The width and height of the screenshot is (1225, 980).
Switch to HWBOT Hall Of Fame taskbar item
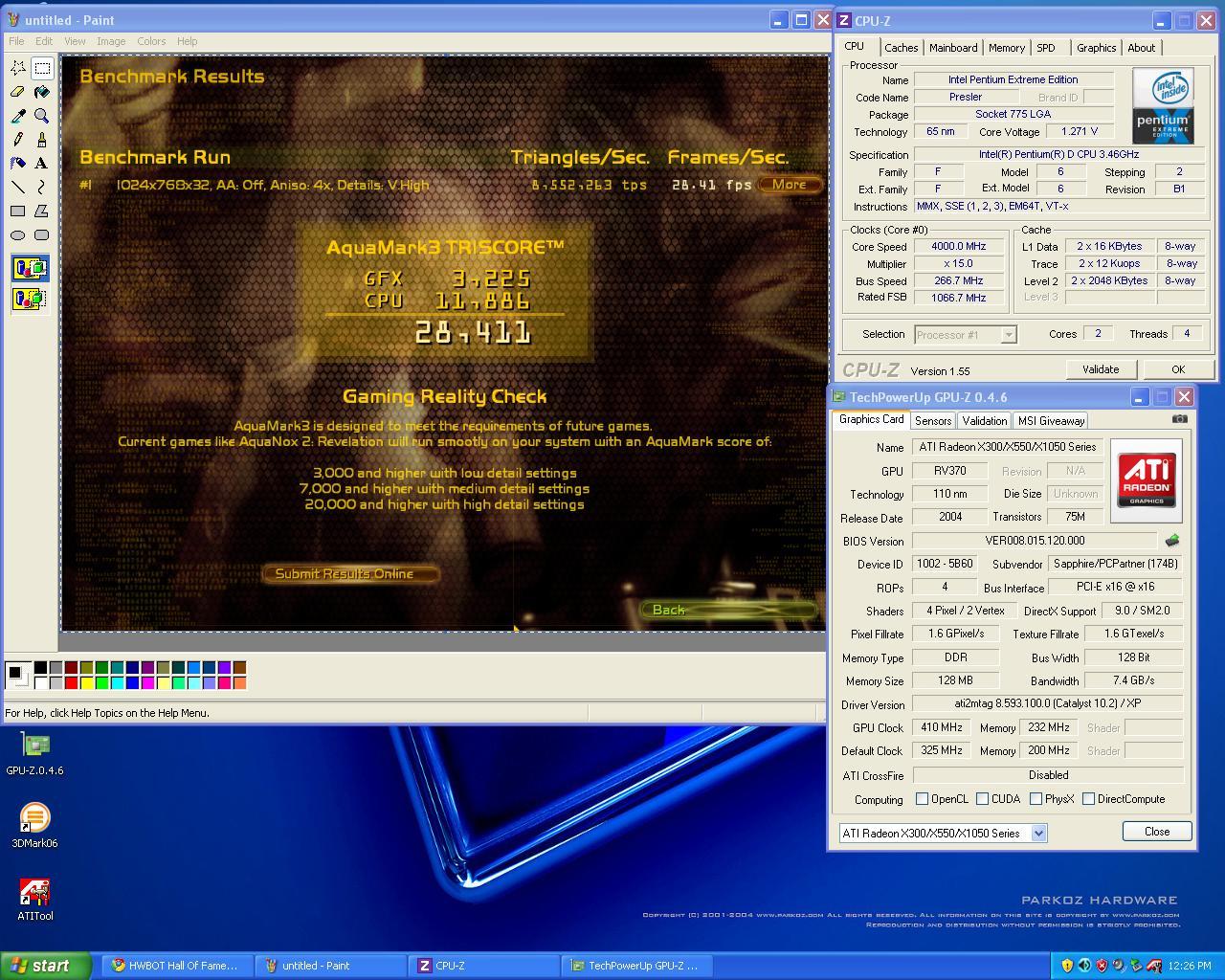(x=177, y=966)
